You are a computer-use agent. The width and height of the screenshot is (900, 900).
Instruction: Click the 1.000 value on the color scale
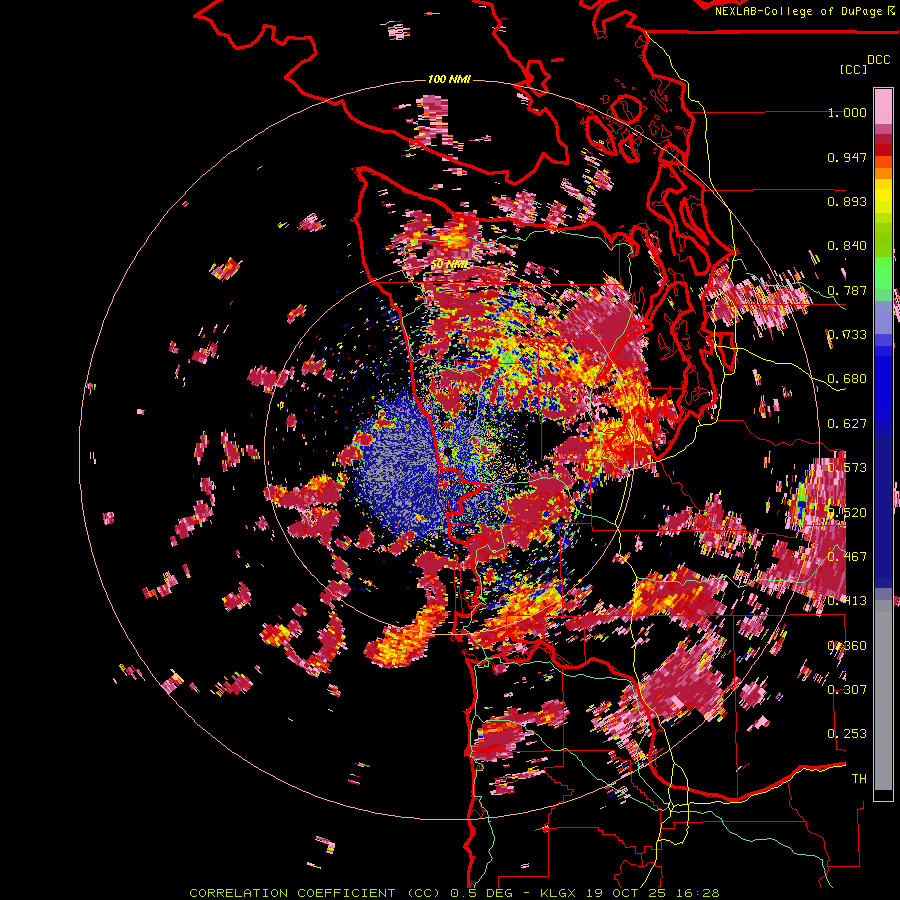point(847,112)
